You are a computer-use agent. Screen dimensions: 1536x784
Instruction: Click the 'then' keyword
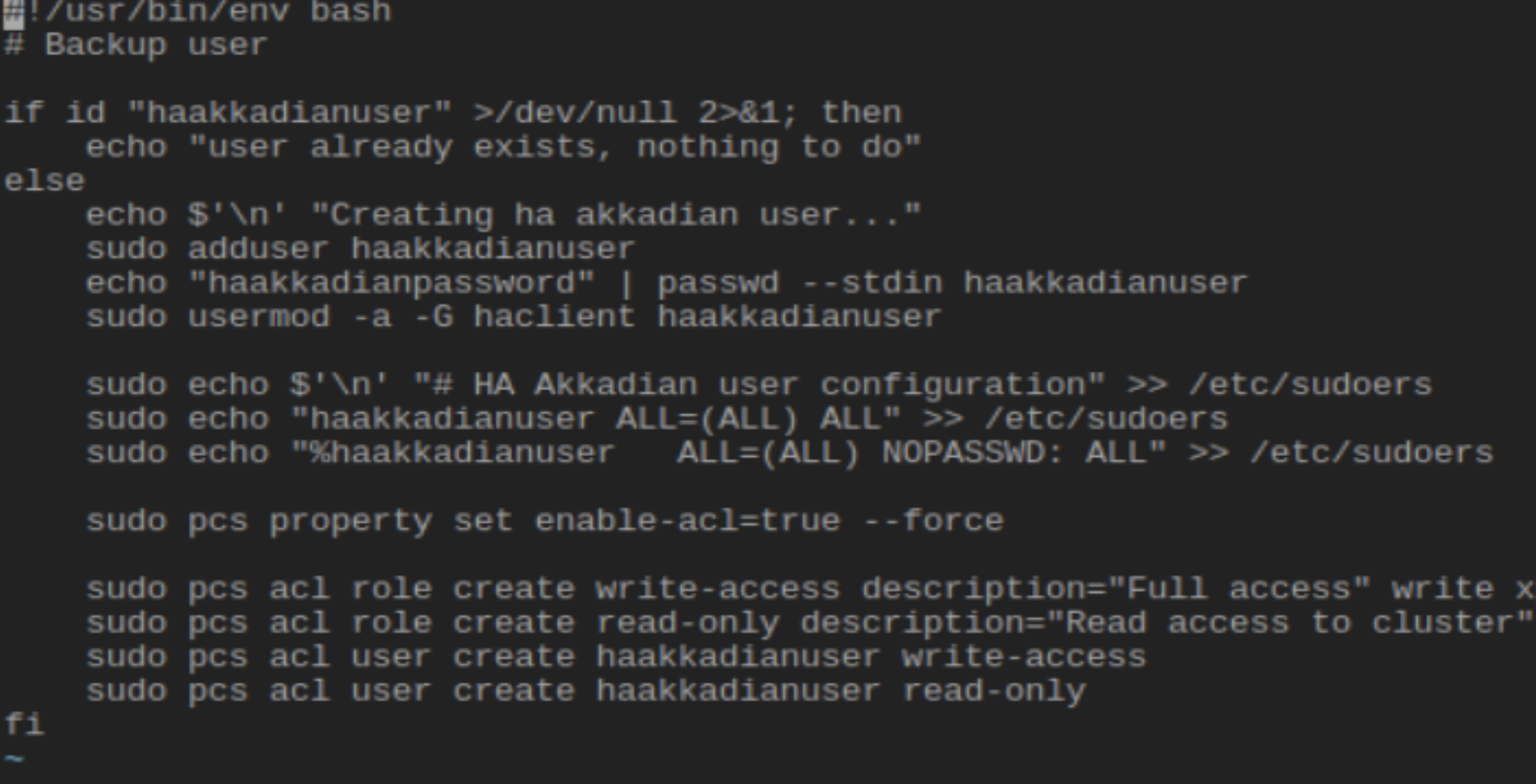[861, 113]
